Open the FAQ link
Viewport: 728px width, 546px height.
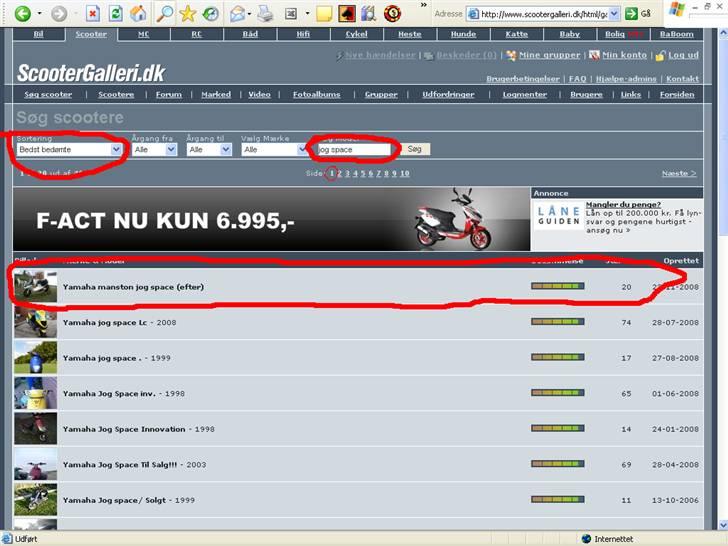click(x=578, y=79)
